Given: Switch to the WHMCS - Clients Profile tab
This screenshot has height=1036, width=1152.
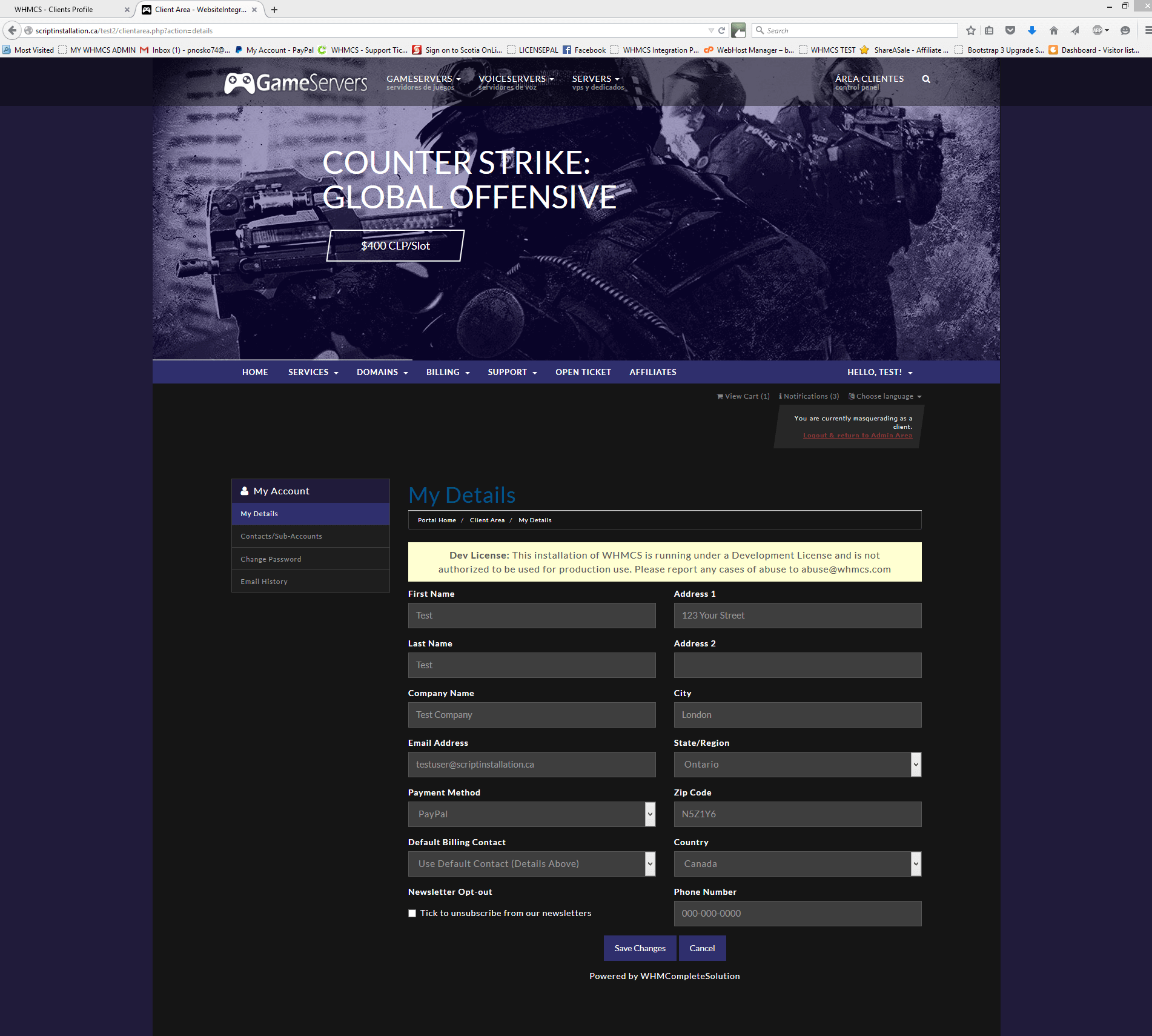Looking at the screenshot, I should tap(67, 10).
